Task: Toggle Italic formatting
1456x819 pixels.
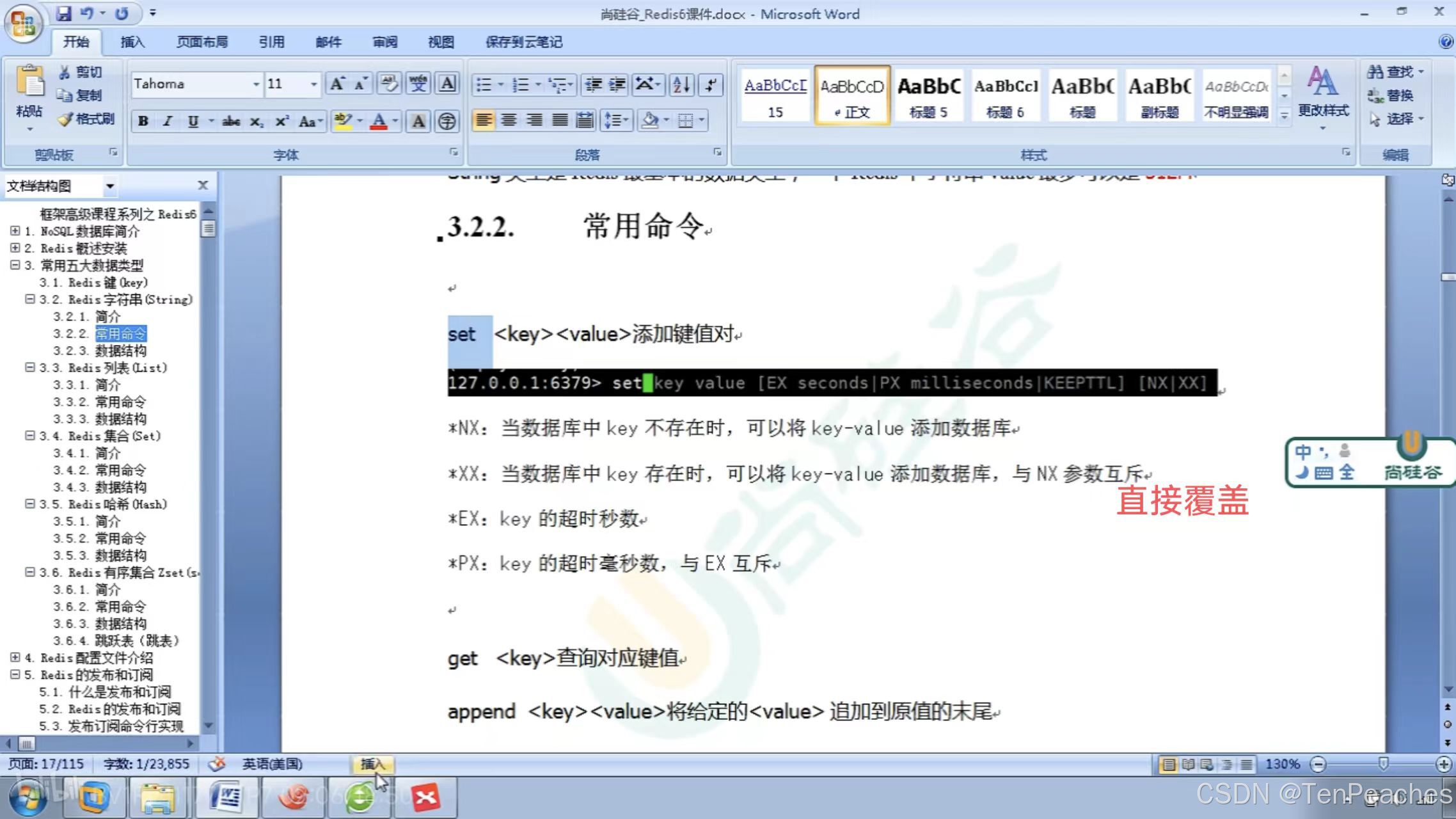Action: [x=168, y=121]
